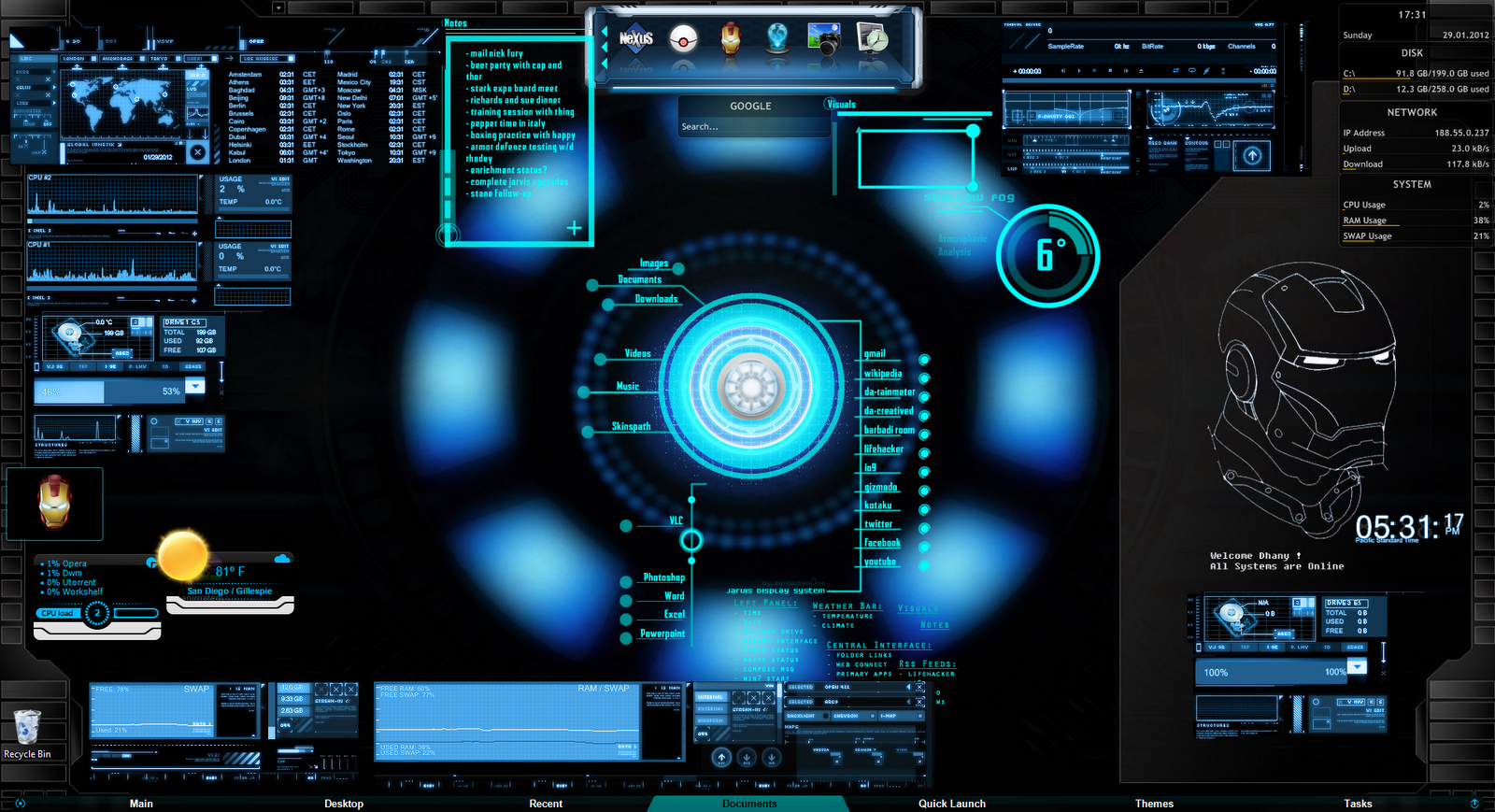Expand the Open 411 selector arrow
Screen dimensions: 1495x812
click(908, 687)
